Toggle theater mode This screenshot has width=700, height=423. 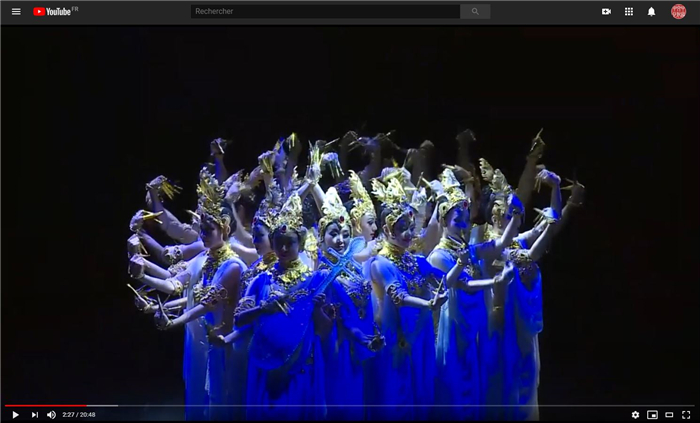[x=669, y=414]
